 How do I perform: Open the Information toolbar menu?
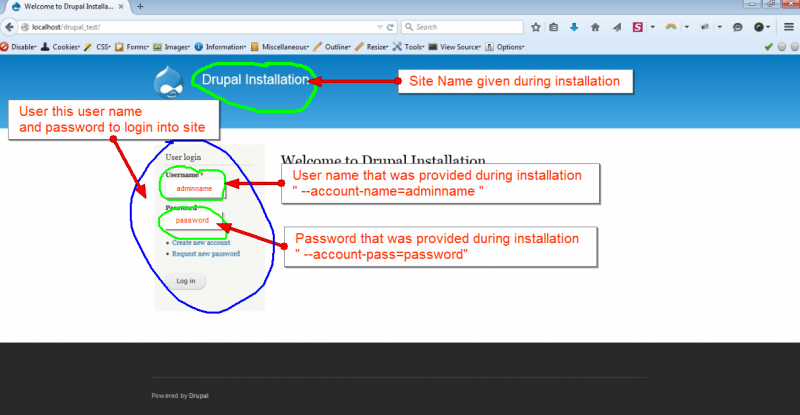tap(220, 47)
